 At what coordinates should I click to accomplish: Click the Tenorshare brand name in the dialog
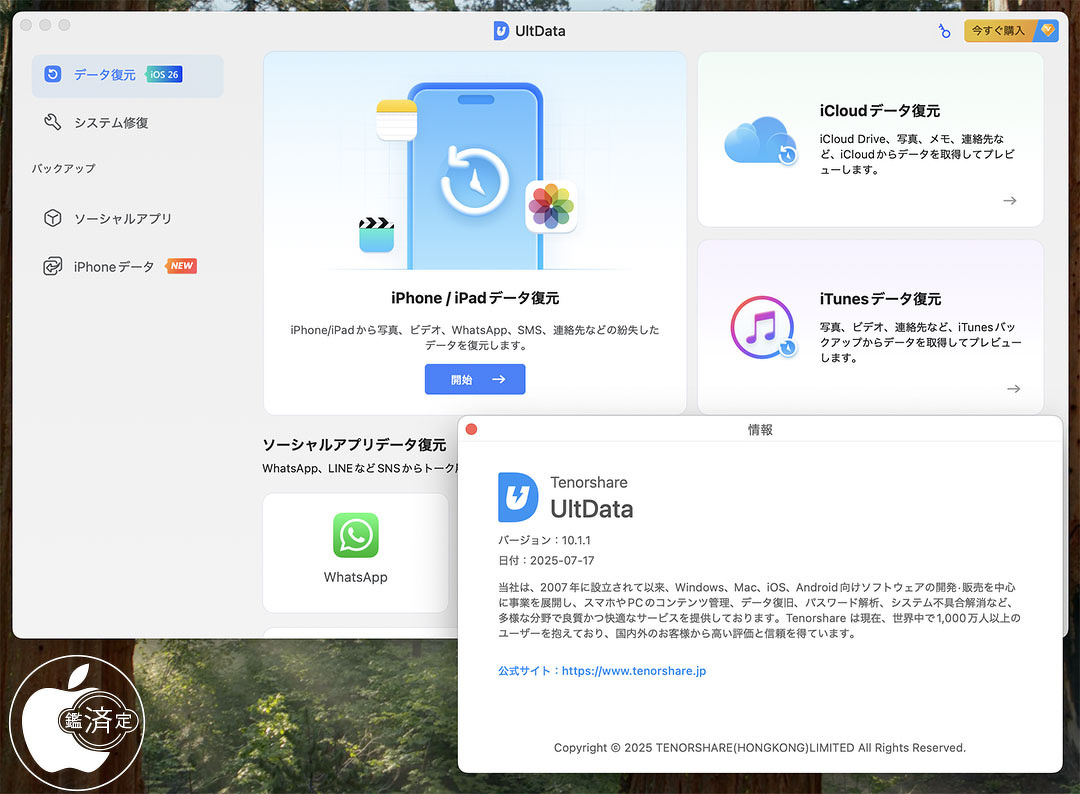589,482
